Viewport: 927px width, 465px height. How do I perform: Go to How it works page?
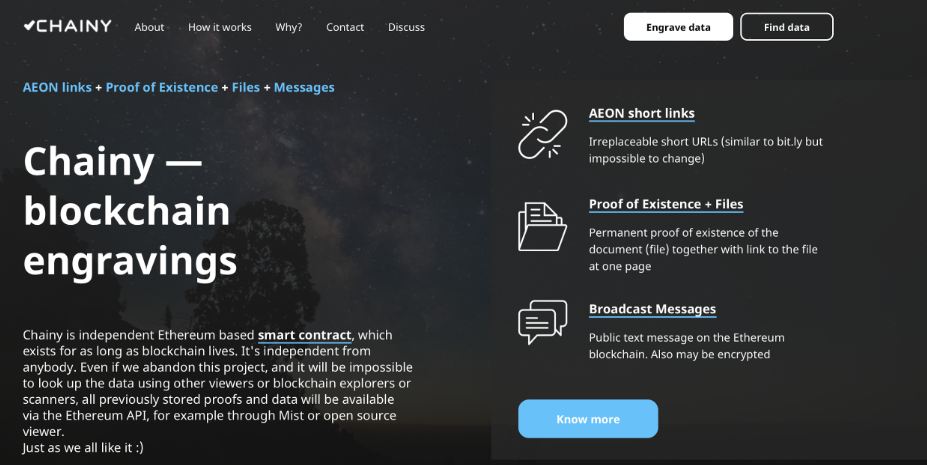point(220,27)
